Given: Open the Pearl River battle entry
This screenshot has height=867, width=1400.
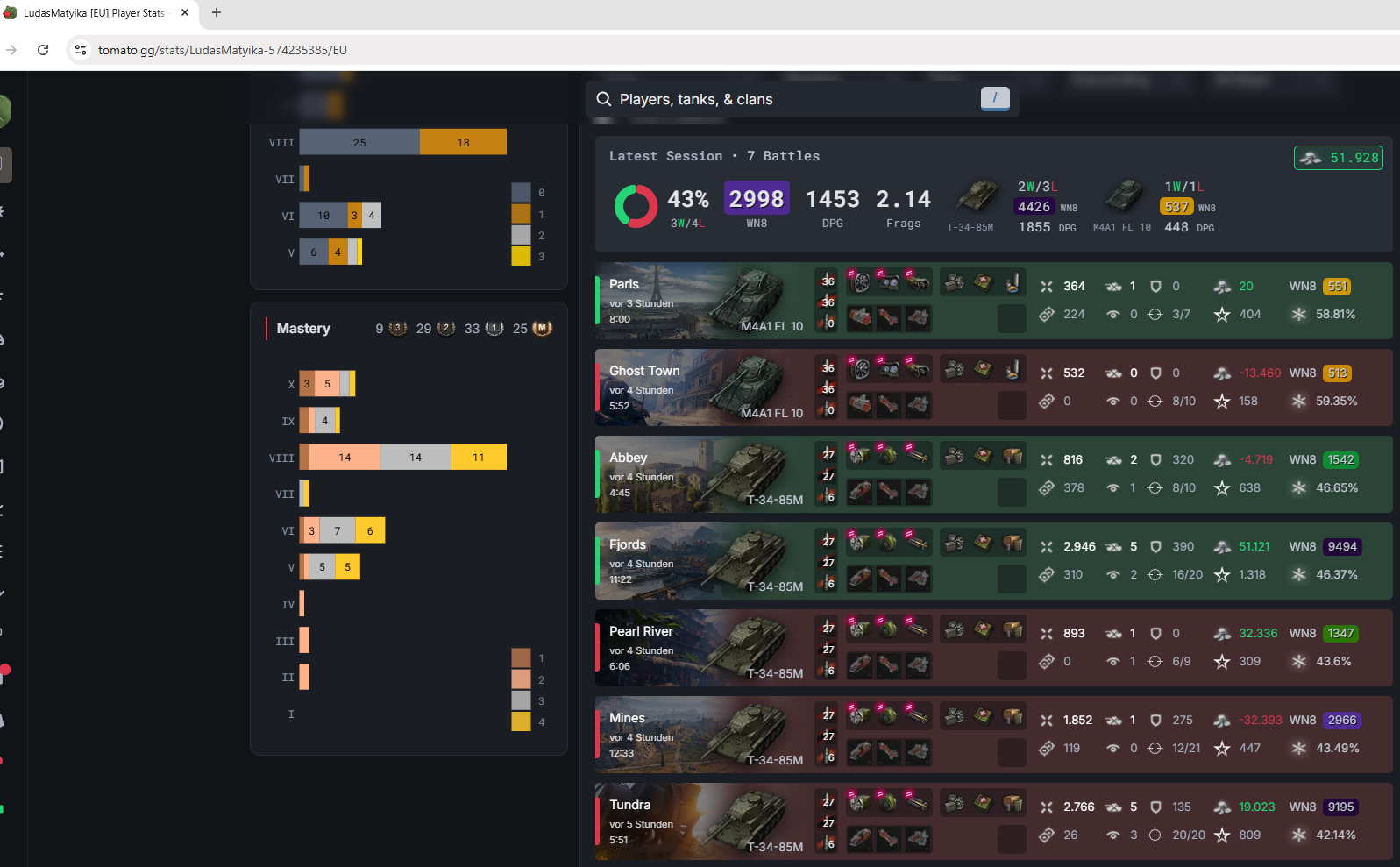Looking at the screenshot, I should 993,648.
